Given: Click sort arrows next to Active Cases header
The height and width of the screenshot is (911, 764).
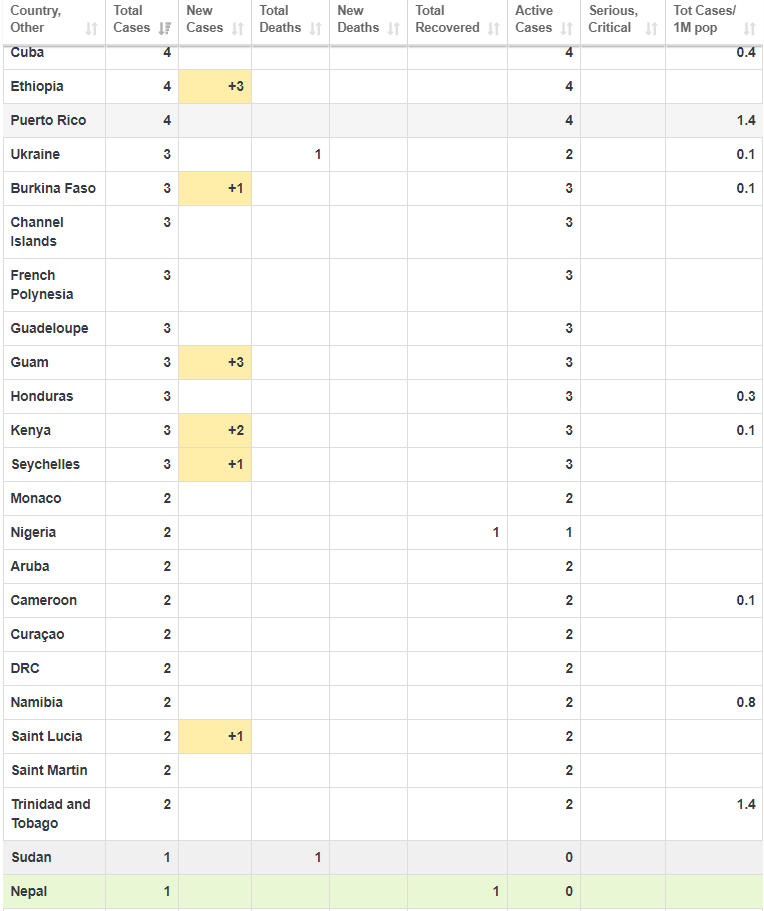Looking at the screenshot, I should click(x=567, y=28).
